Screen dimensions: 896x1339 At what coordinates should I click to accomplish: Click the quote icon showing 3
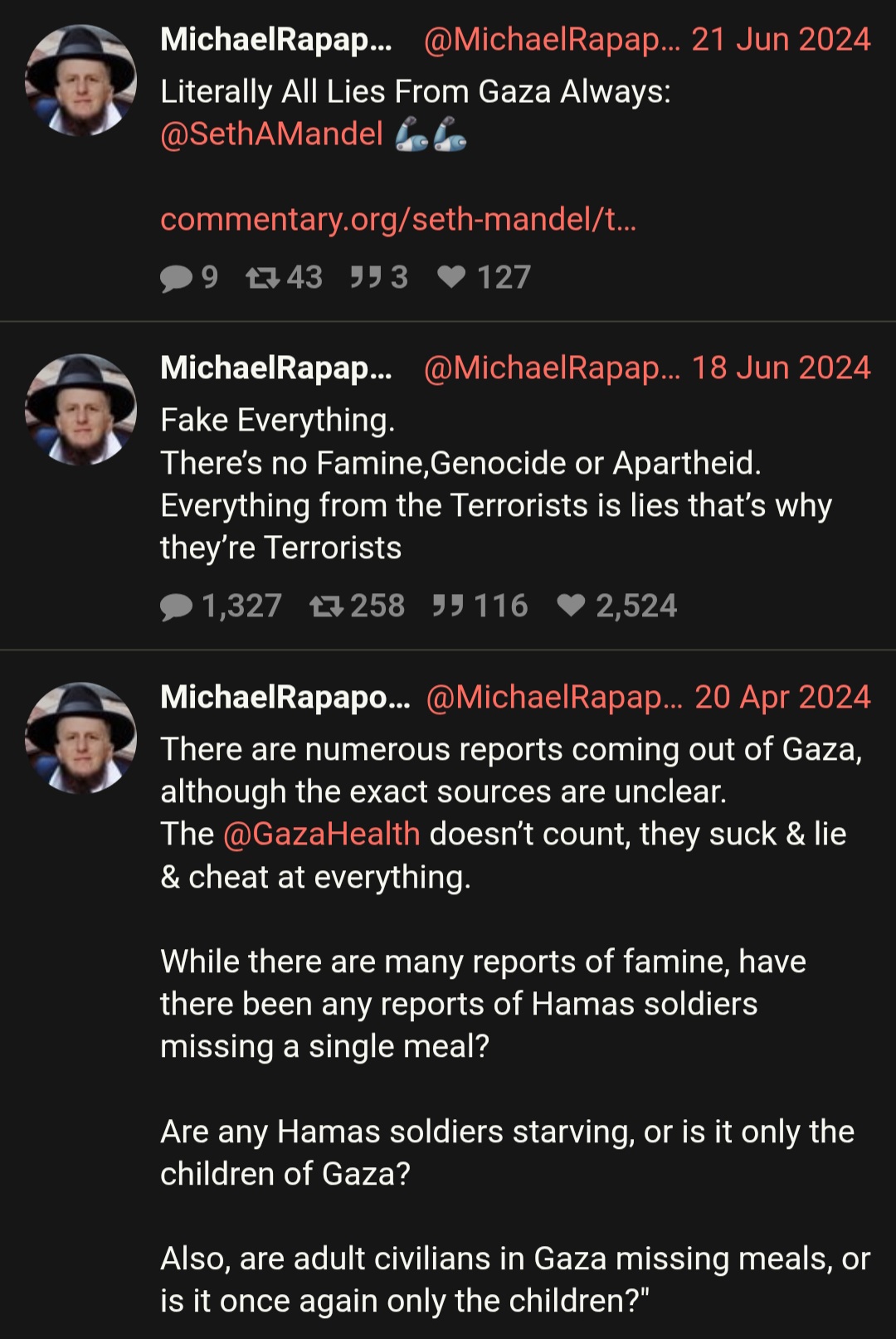[365, 276]
